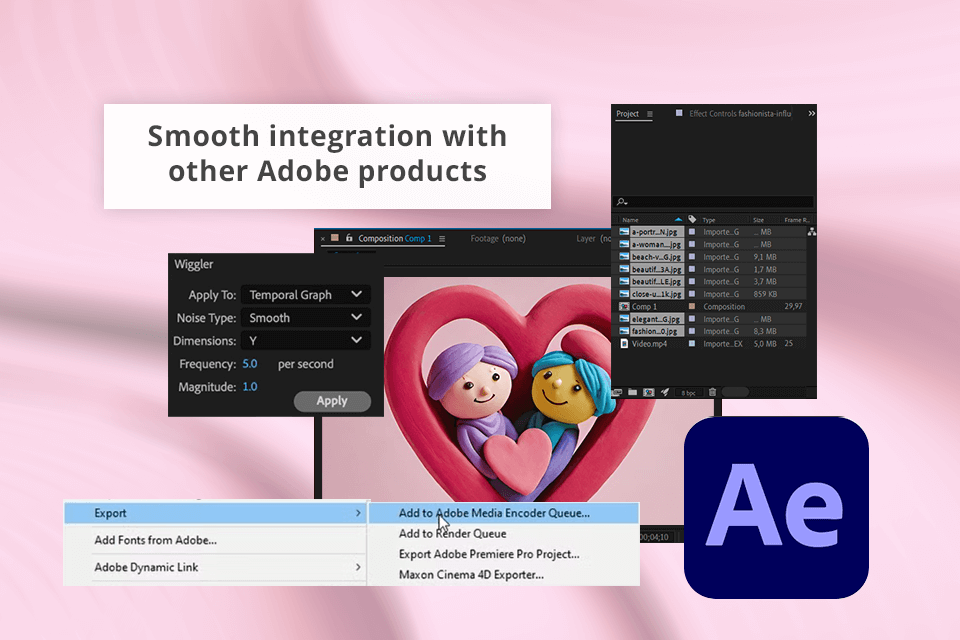Image resolution: width=960 pixels, height=640 pixels.
Task: Click the Magnitude value 1.0
Action: coord(250,387)
